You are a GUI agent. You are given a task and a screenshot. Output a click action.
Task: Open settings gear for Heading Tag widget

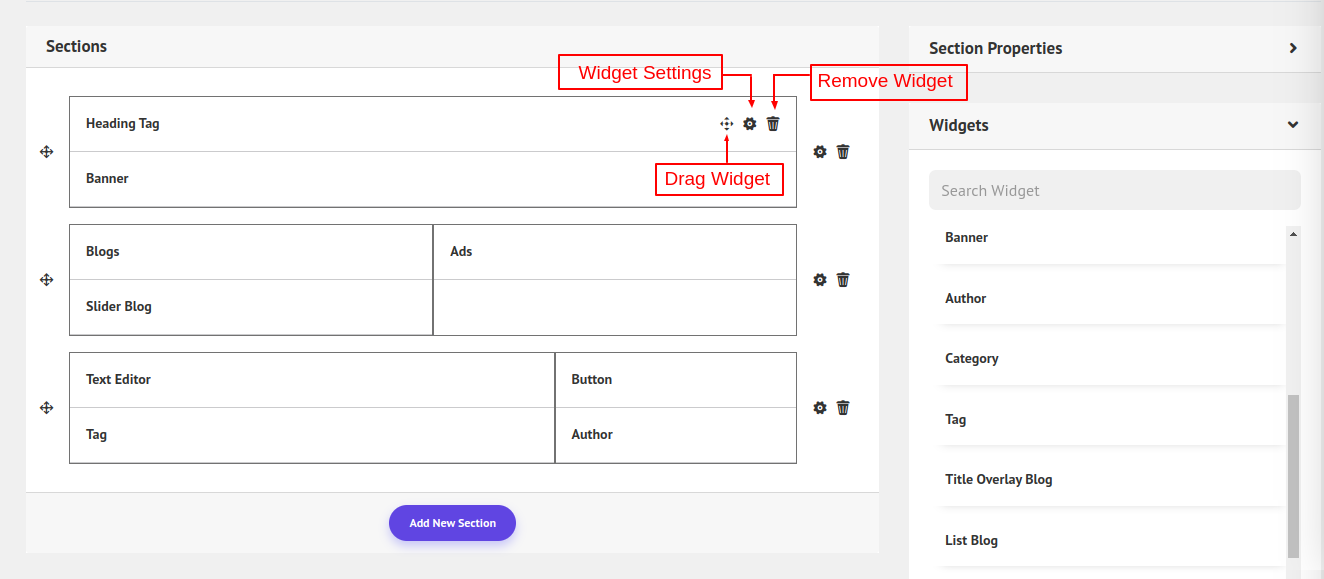tap(750, 124)
